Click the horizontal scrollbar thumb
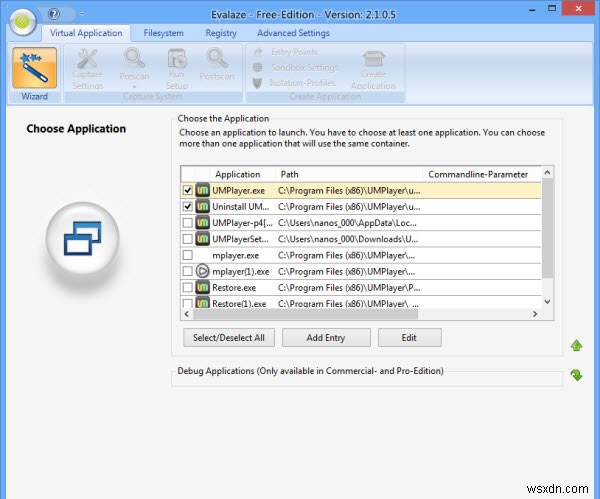The height and width of the screenshot is (499, 600). click(305, 314)
